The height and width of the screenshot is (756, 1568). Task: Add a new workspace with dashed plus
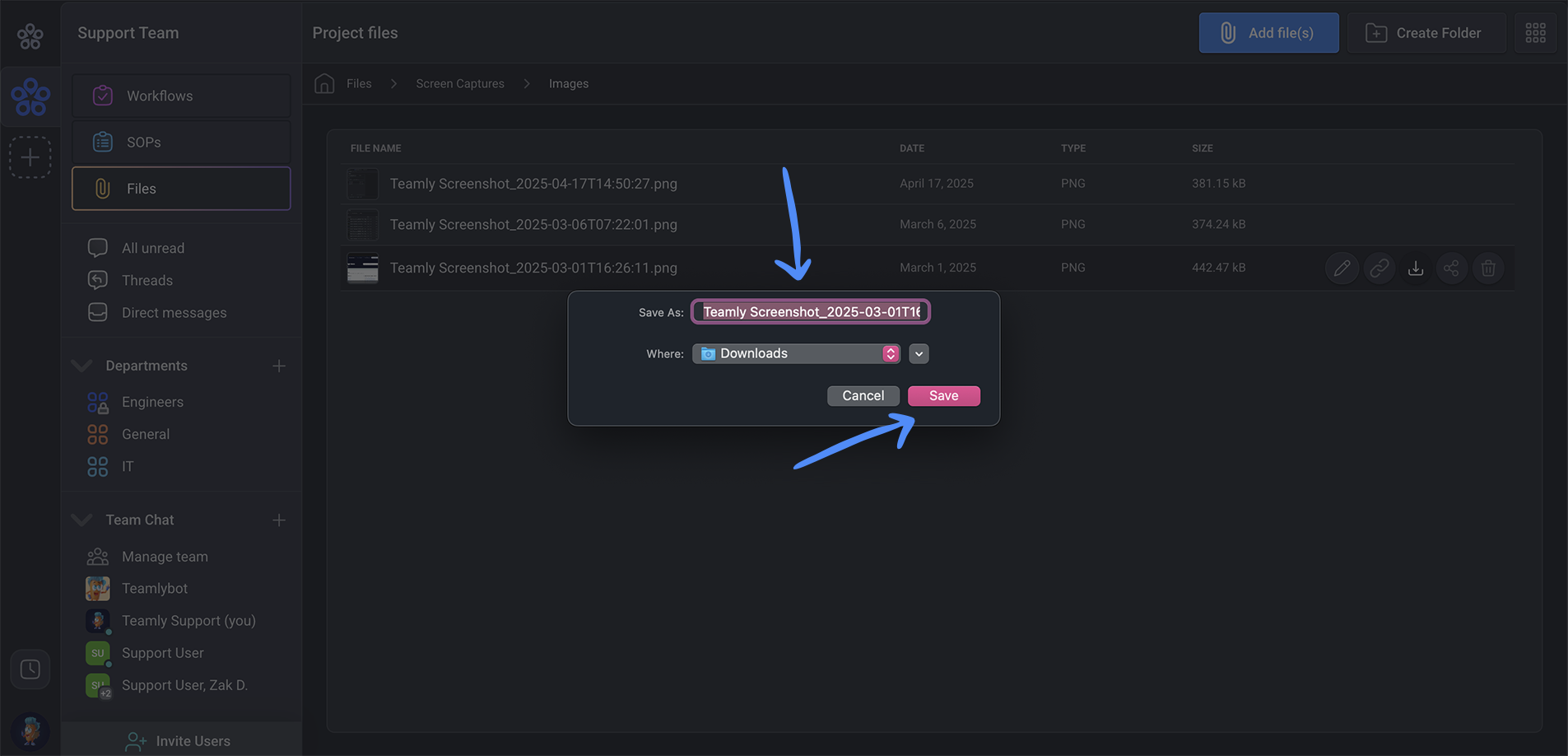click(x=30, y=157)
